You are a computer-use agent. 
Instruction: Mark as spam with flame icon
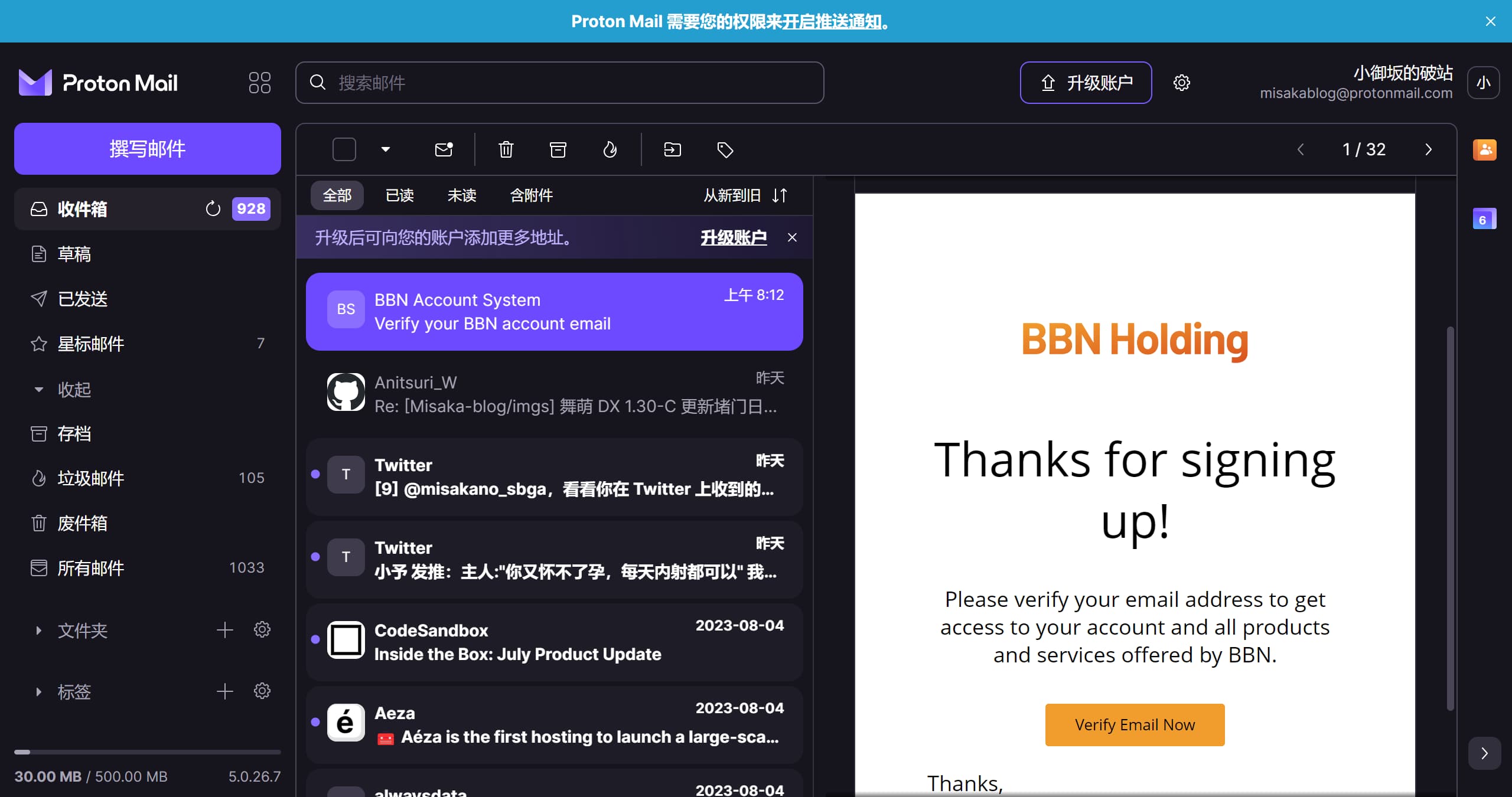610,149
